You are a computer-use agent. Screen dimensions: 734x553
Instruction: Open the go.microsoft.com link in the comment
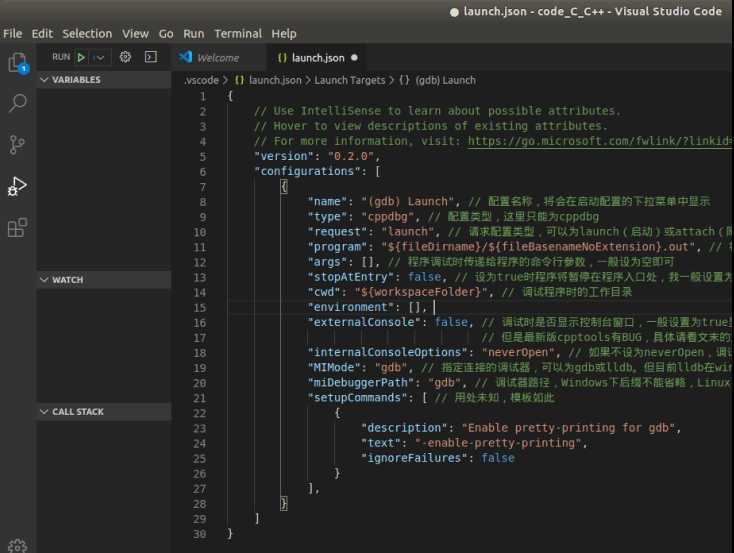click(599, 141)
